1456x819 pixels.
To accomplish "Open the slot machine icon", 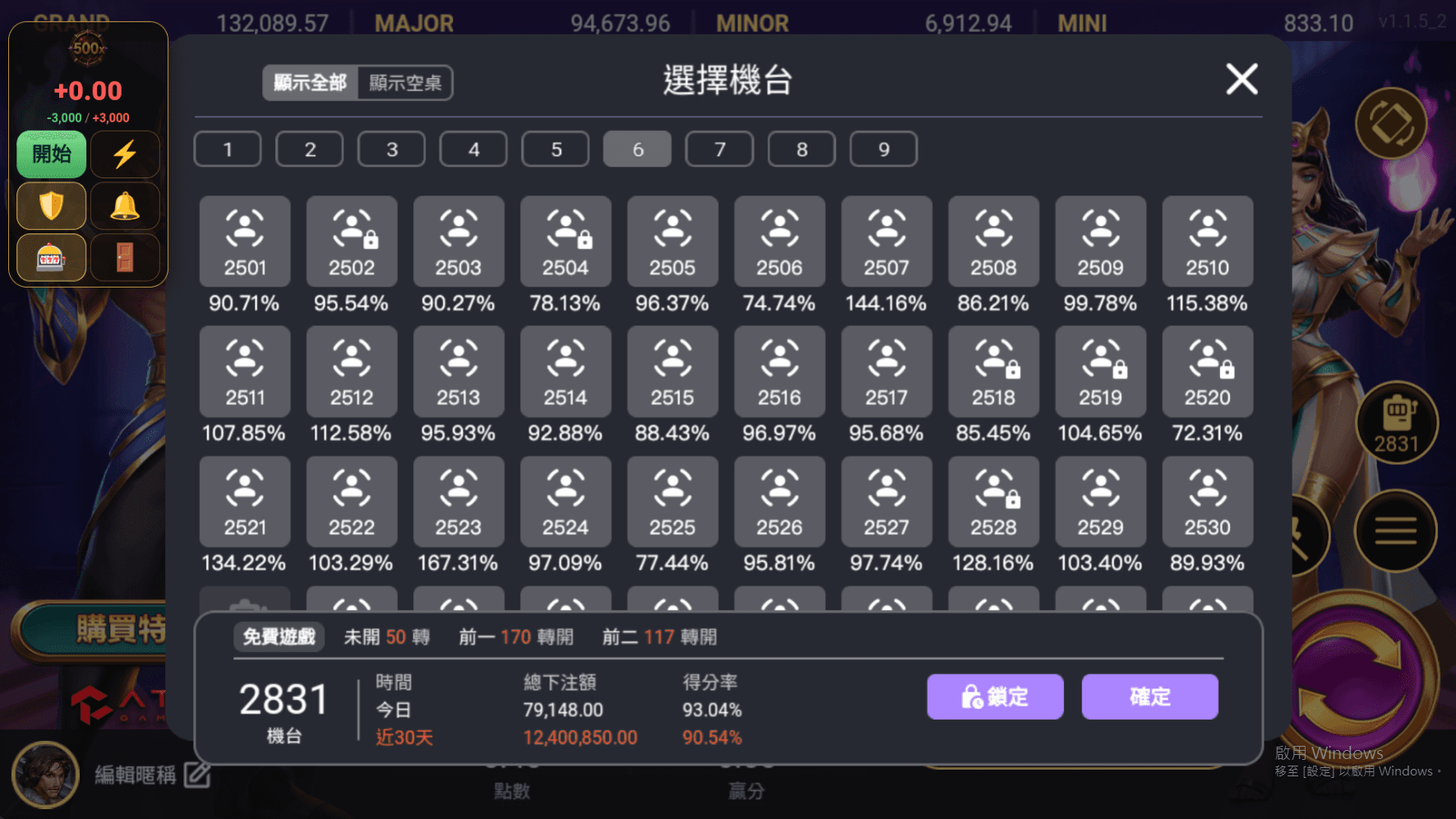I will click(51, 258).
